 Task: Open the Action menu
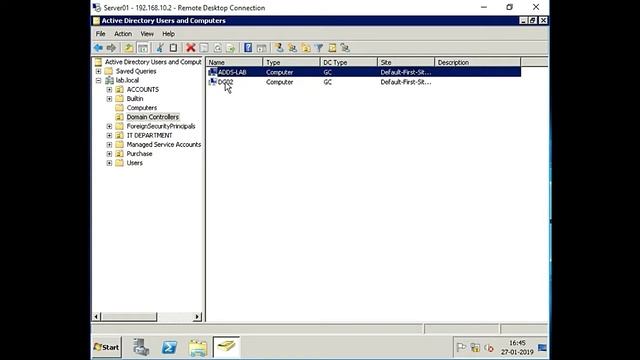[x=123, y=34]
